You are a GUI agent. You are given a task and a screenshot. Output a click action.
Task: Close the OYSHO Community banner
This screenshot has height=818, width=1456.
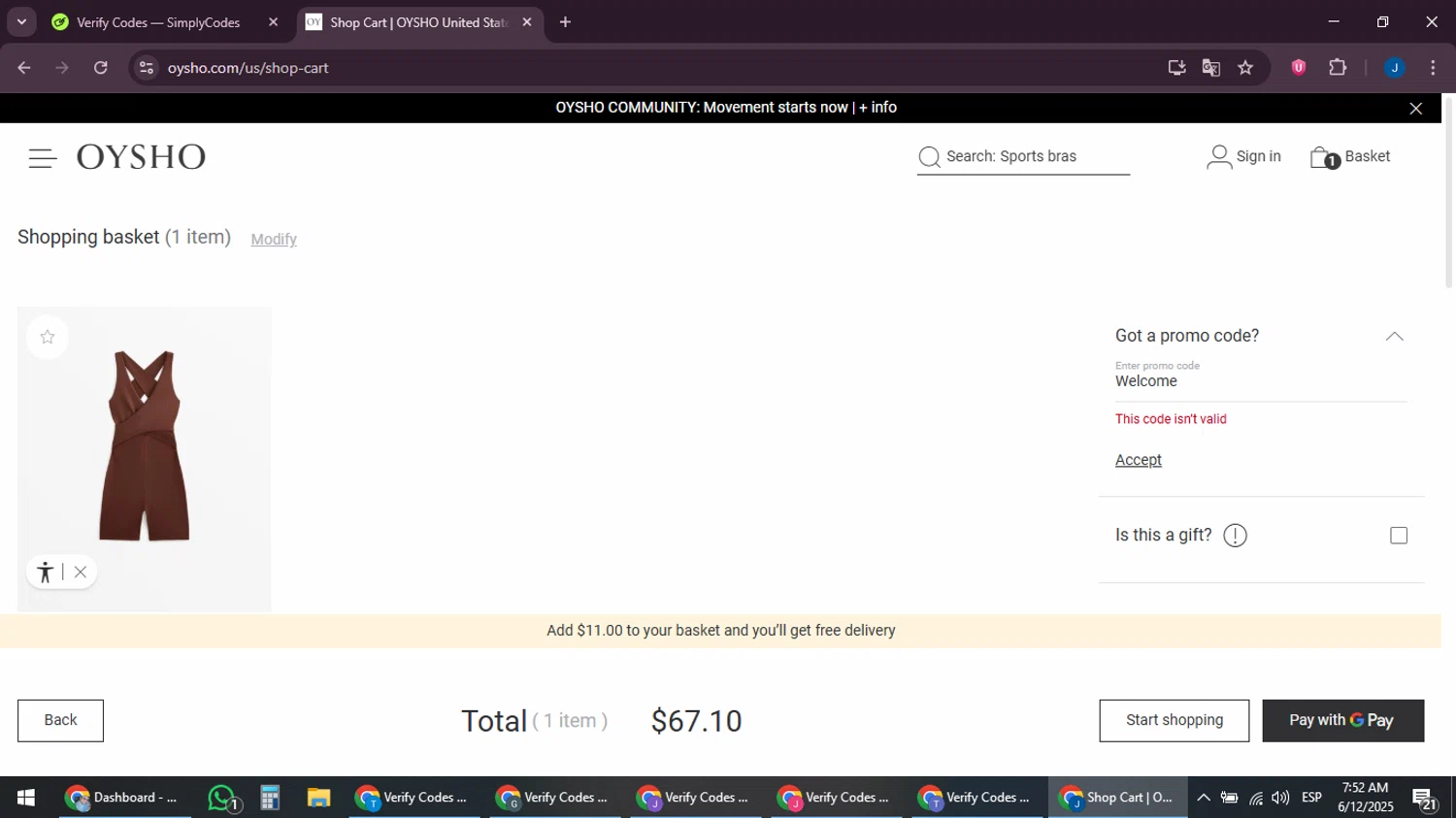pyautogui.click(x=1415, y=109)
